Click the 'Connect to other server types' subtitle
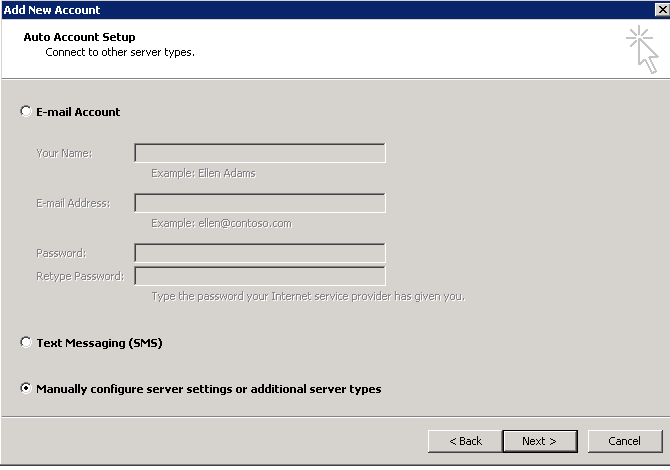This screenshot has height=470, width=670. (x=120, y=52)
